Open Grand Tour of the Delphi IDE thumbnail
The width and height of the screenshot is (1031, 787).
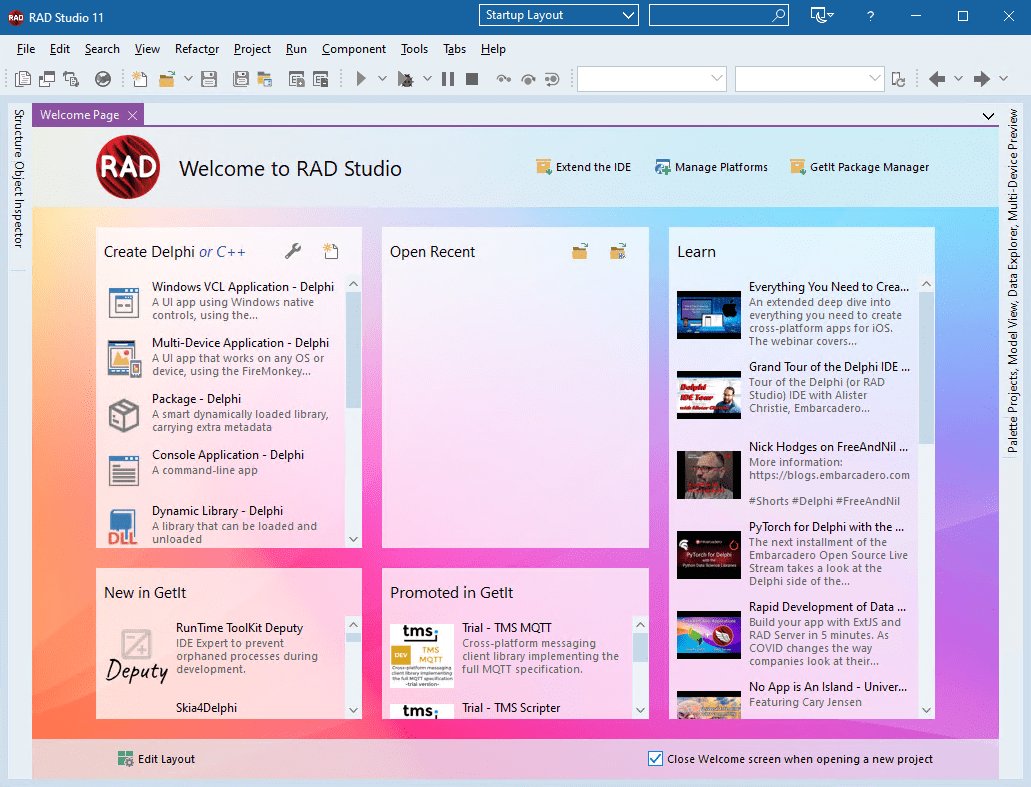pos(709,394)
